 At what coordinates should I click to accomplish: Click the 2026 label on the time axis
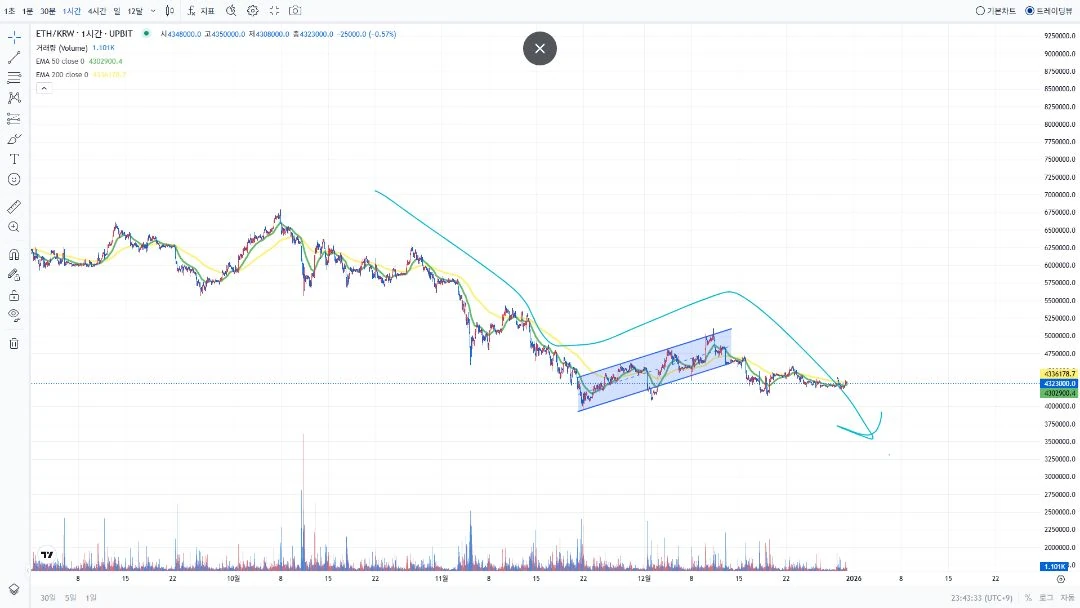853,578
